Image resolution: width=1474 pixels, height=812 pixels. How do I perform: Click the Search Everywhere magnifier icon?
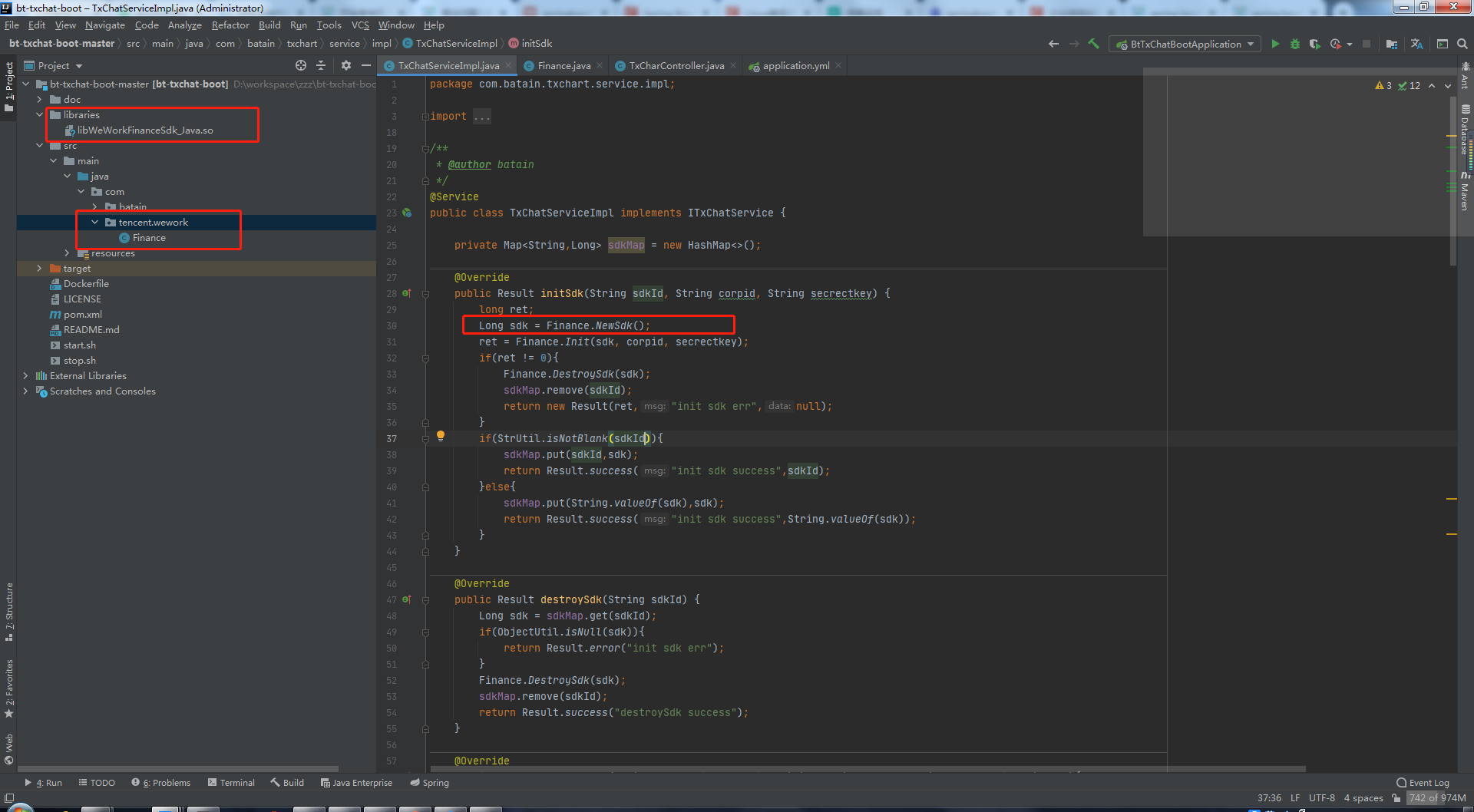[x=1462, y=44]
